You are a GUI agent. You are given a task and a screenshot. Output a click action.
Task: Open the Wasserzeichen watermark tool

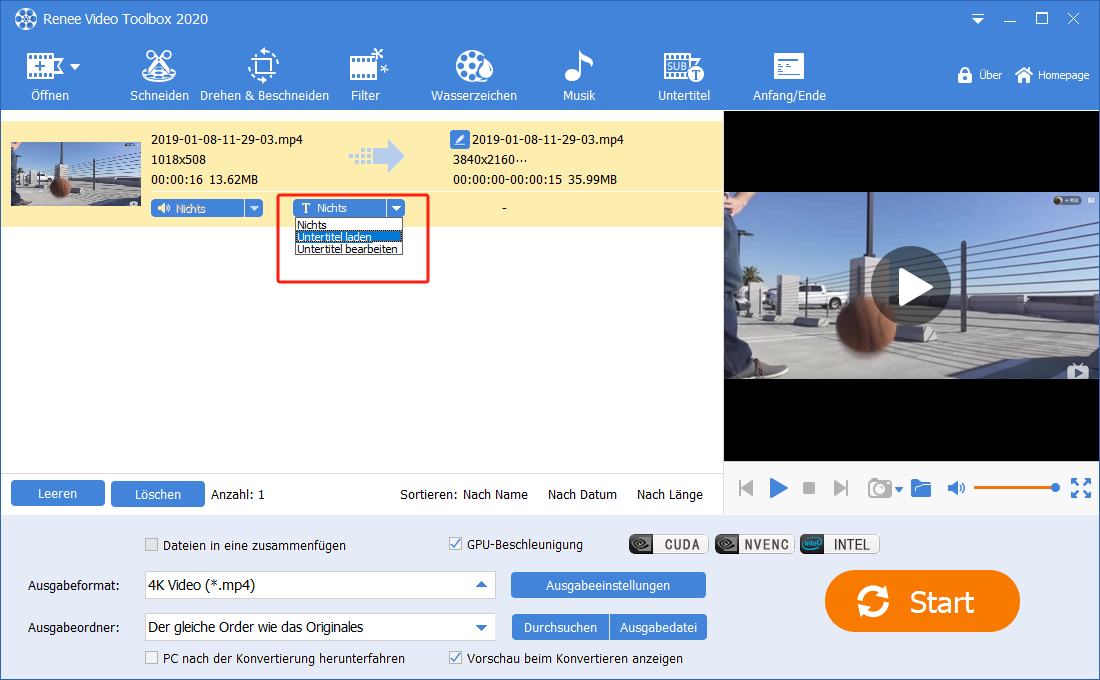[x=474, y=76]
